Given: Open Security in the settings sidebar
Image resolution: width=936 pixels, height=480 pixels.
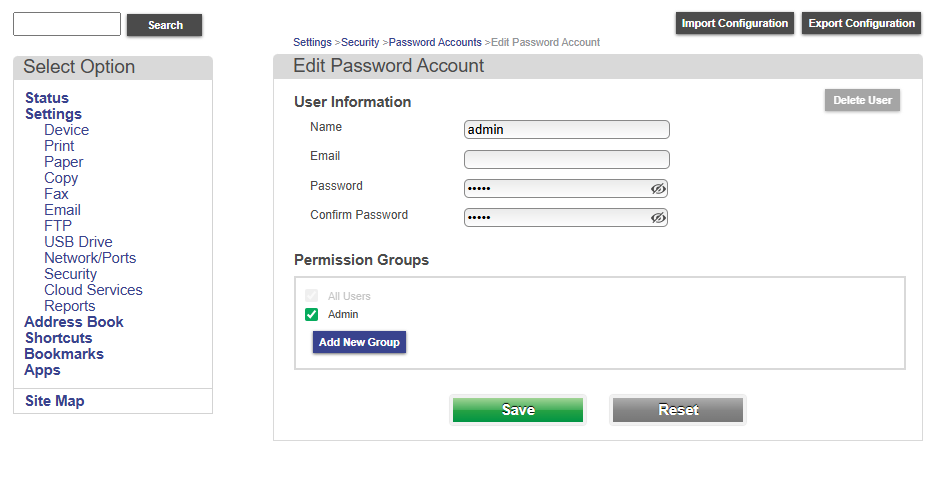Looking at the screenshot, I should click(70, 274).
